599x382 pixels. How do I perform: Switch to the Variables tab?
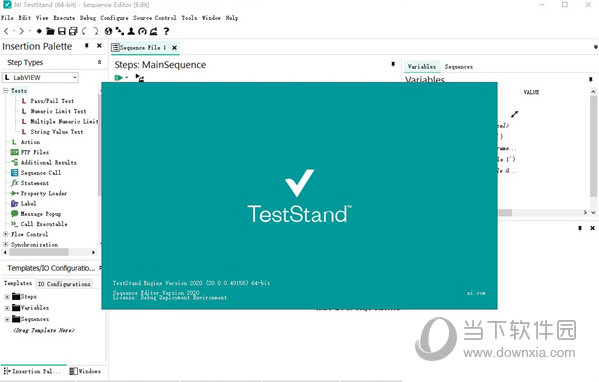pyautogui.click(x=422, y=66)
